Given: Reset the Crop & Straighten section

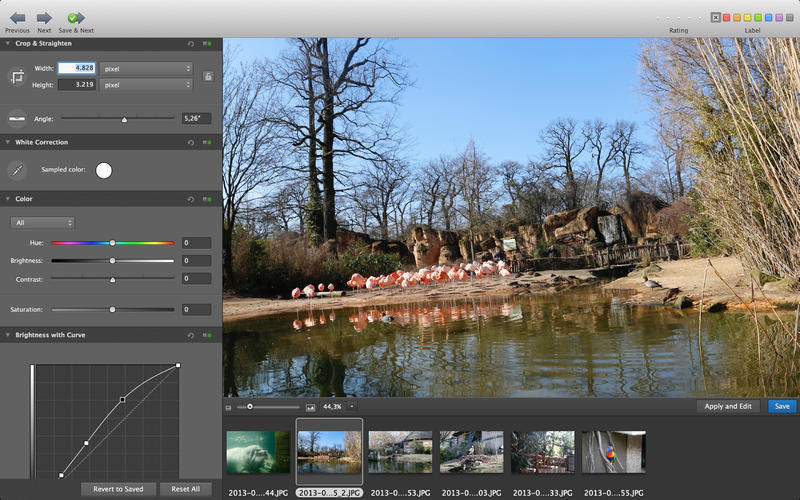Looking at the screenshot, I should [x=190, y=44].
